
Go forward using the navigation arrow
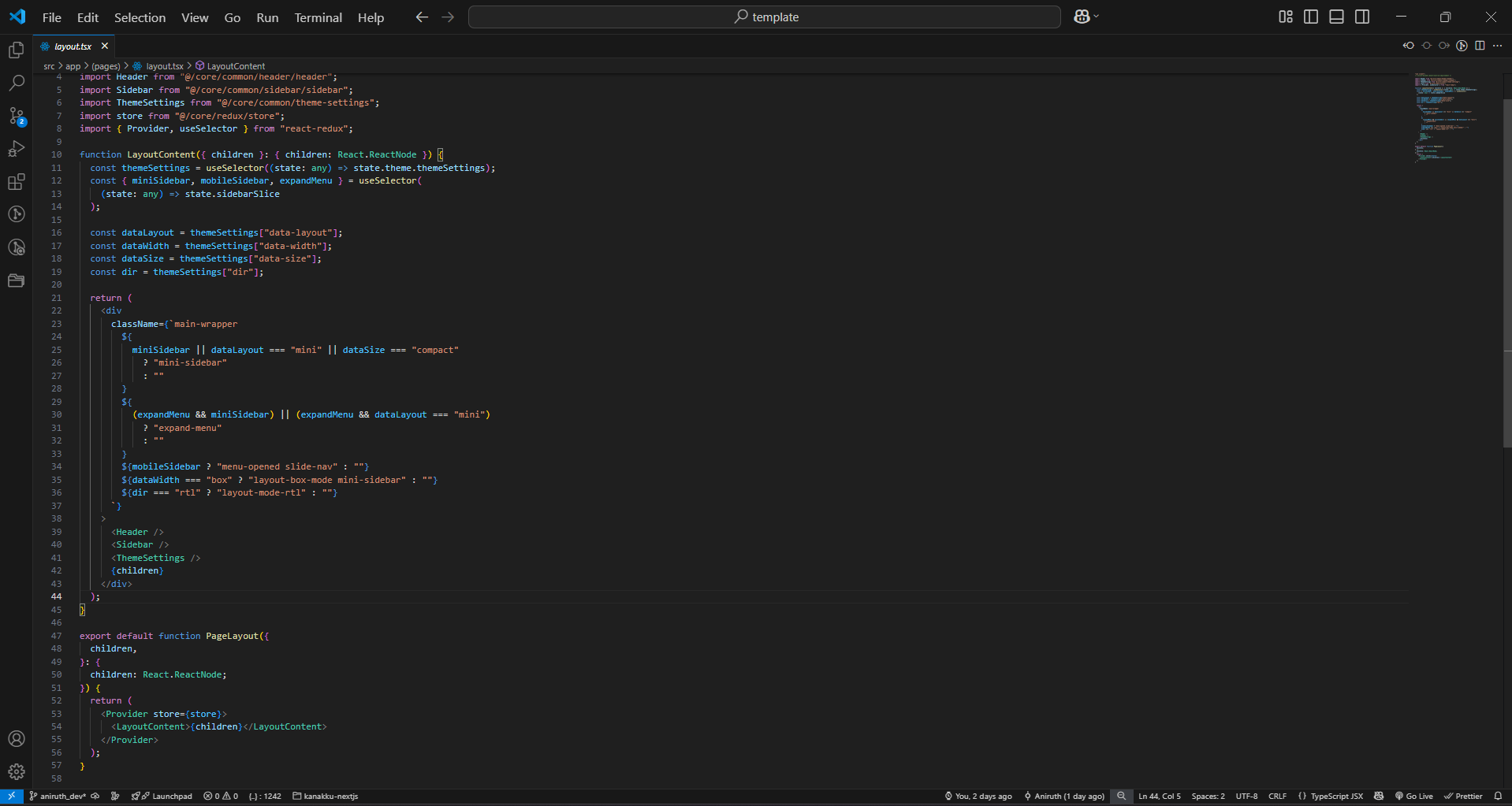pyautogui.click(x=448, y=17)
